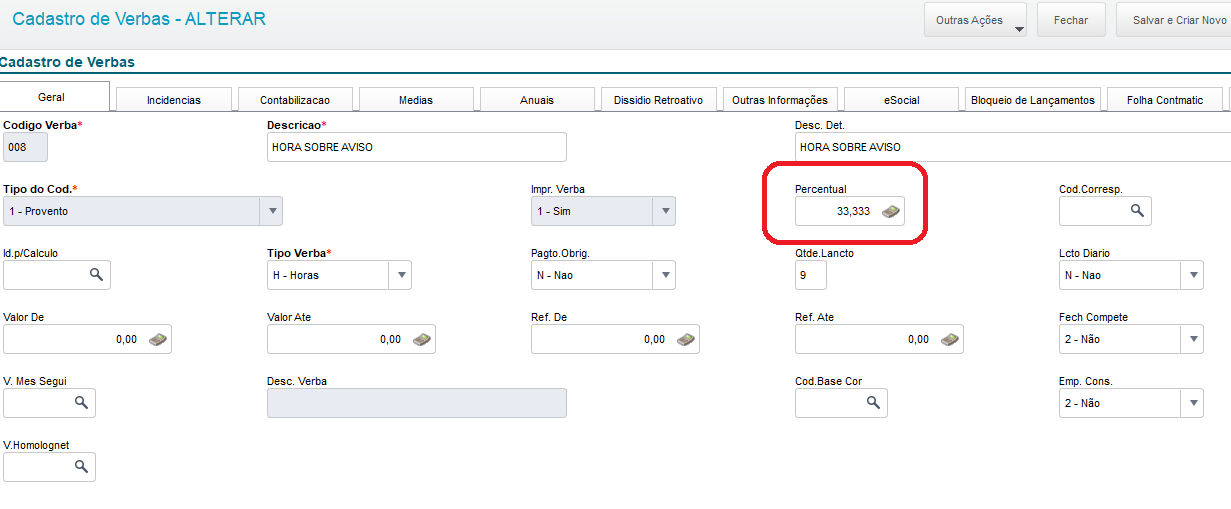Open the Fech Compete dropdown

point(1192,339)
